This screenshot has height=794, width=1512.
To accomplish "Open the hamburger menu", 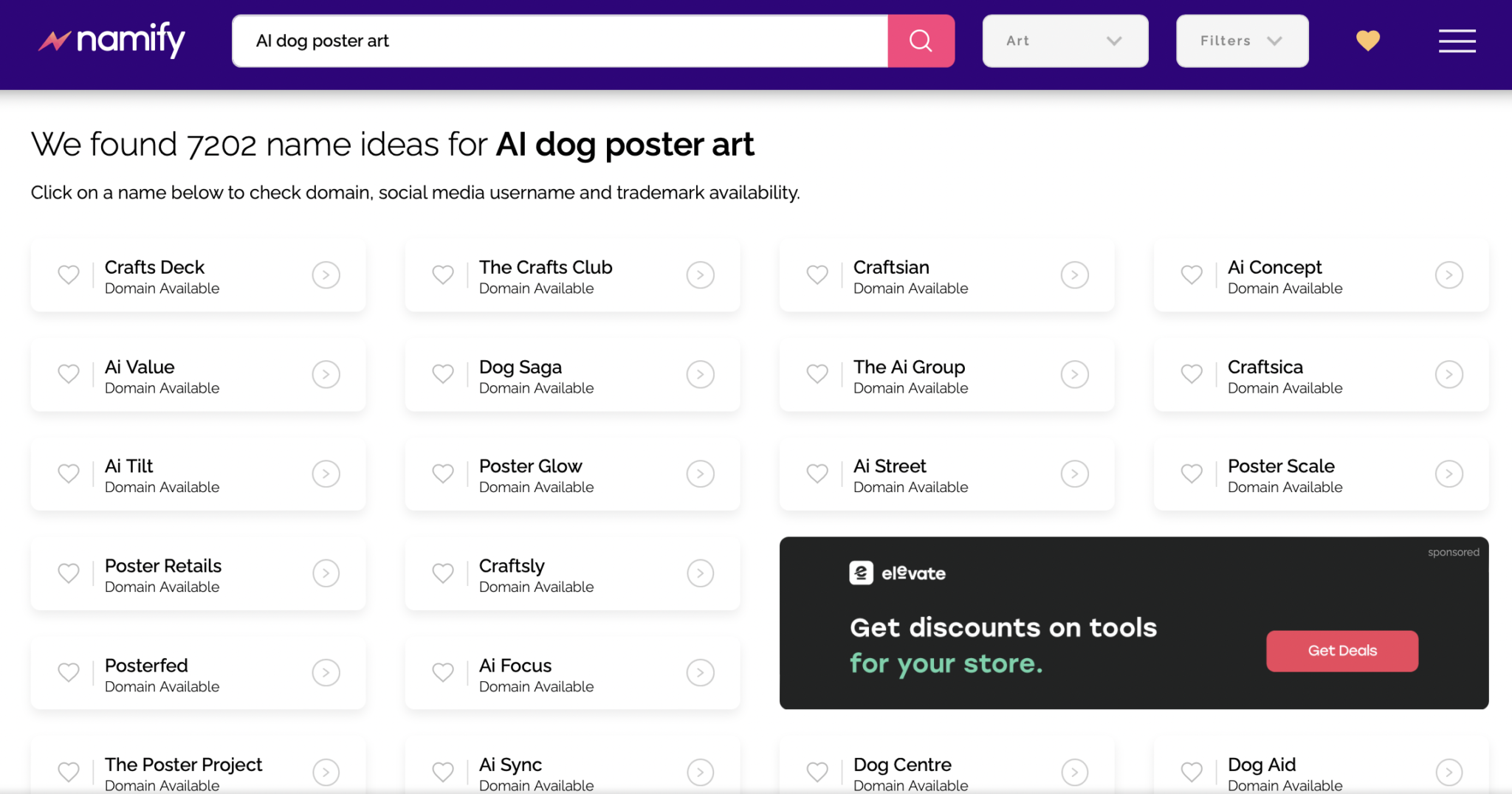I will click(x=1456, y=41).
